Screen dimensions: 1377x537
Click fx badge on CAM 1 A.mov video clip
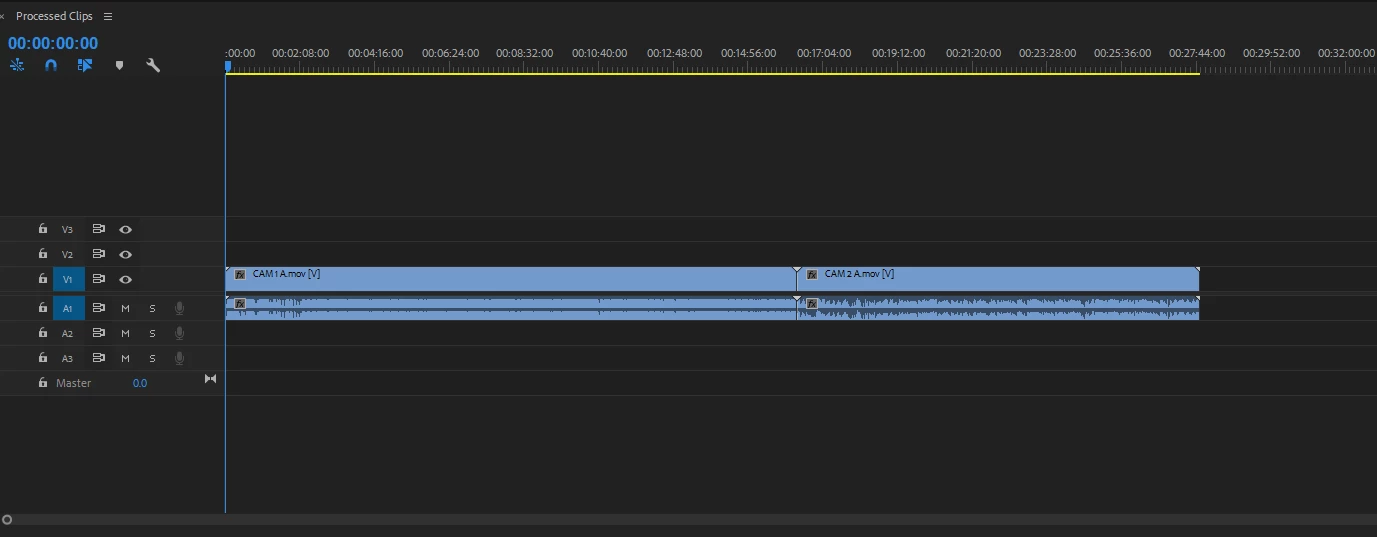[x=240, y=274]
